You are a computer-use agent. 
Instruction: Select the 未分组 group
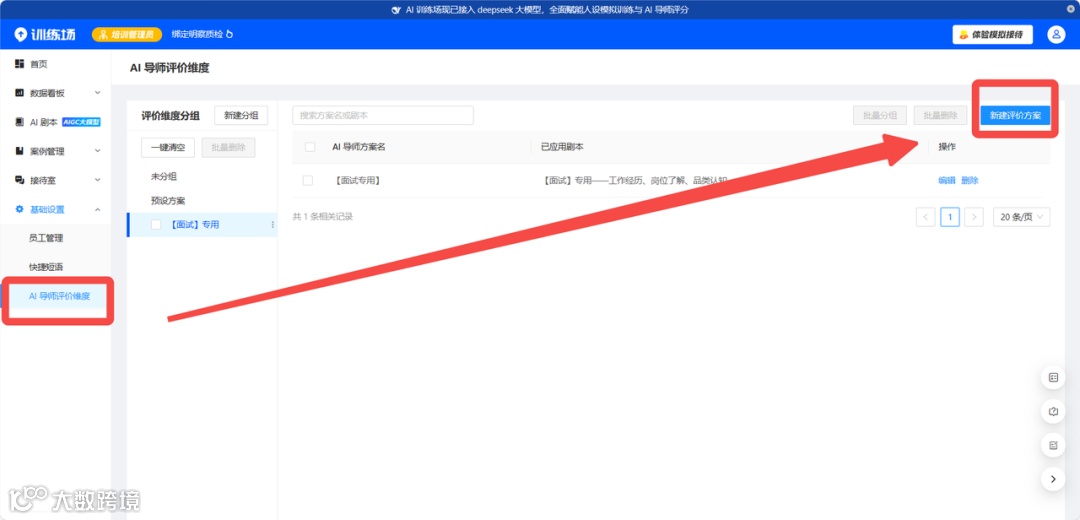[164, 177]
